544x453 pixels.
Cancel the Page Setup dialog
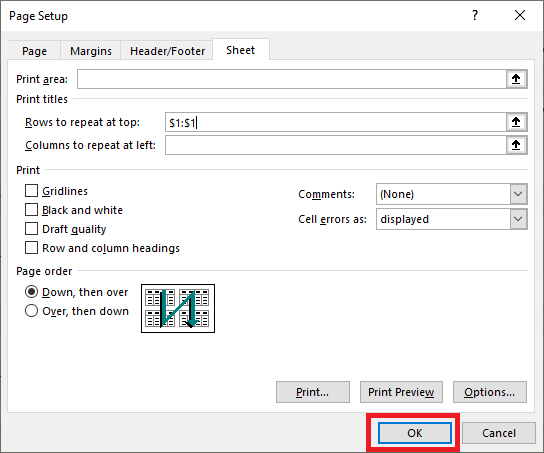[x=499, y=433]
